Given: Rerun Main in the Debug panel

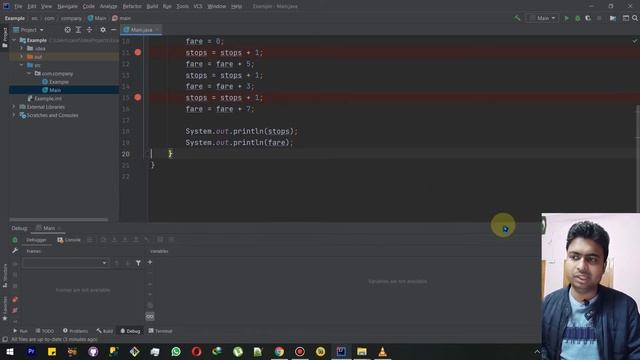Looking at the screenshot, I should pyautogui.click(x=15, y=240).
